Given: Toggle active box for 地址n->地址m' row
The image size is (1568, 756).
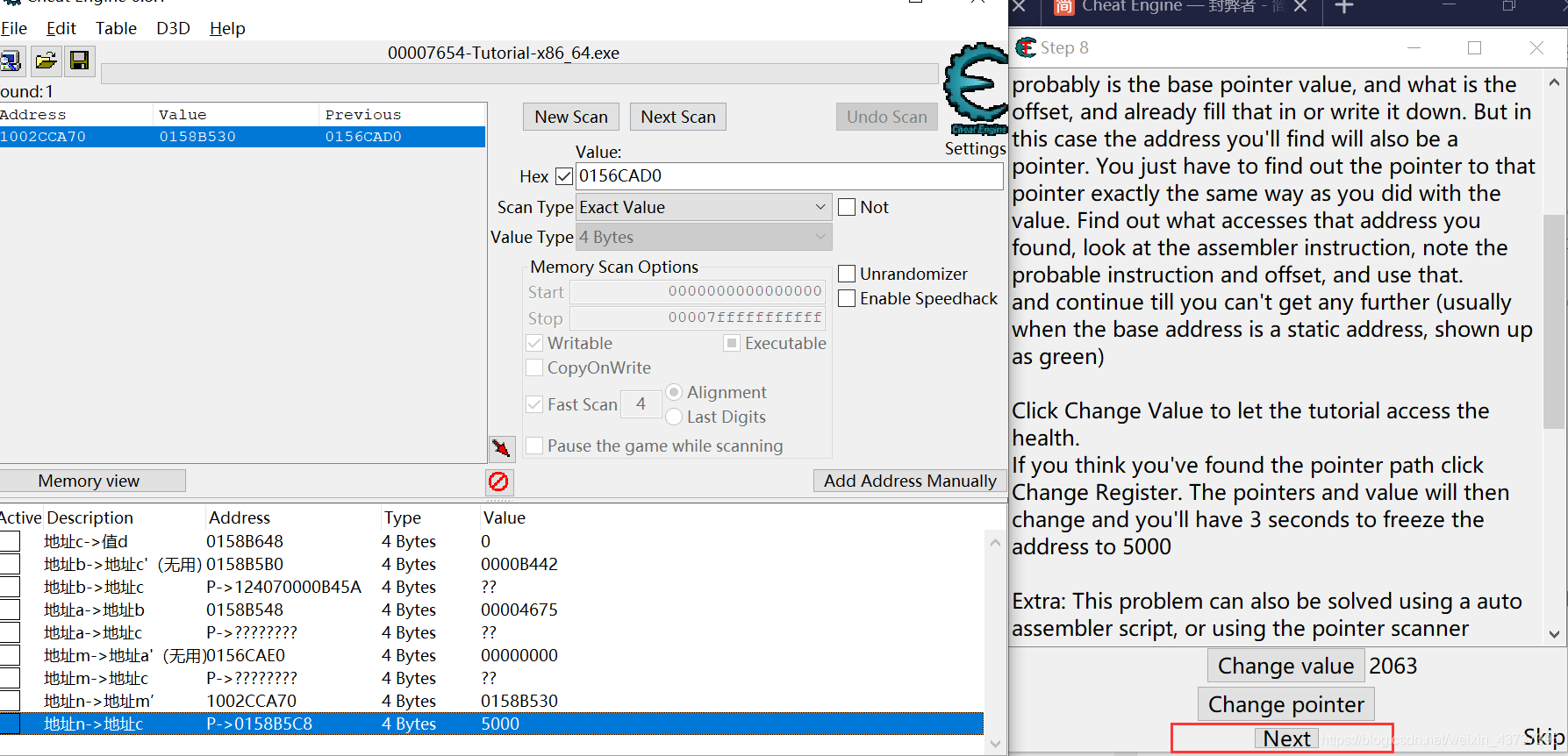Looking at the screenshot, I should 10,701.
